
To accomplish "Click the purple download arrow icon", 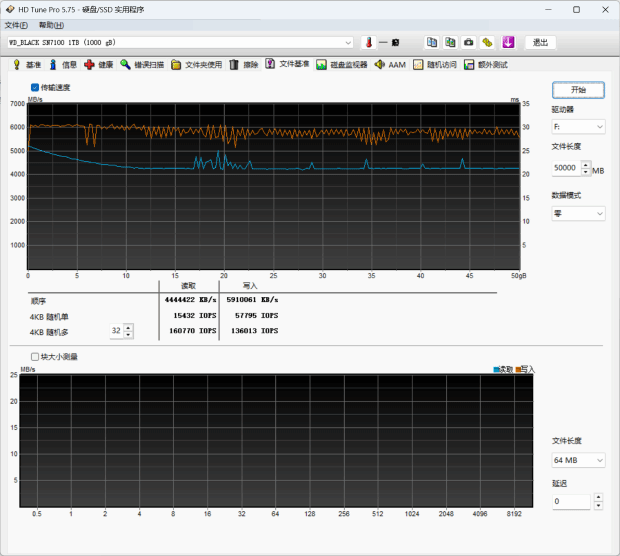I will coord(508,42).
